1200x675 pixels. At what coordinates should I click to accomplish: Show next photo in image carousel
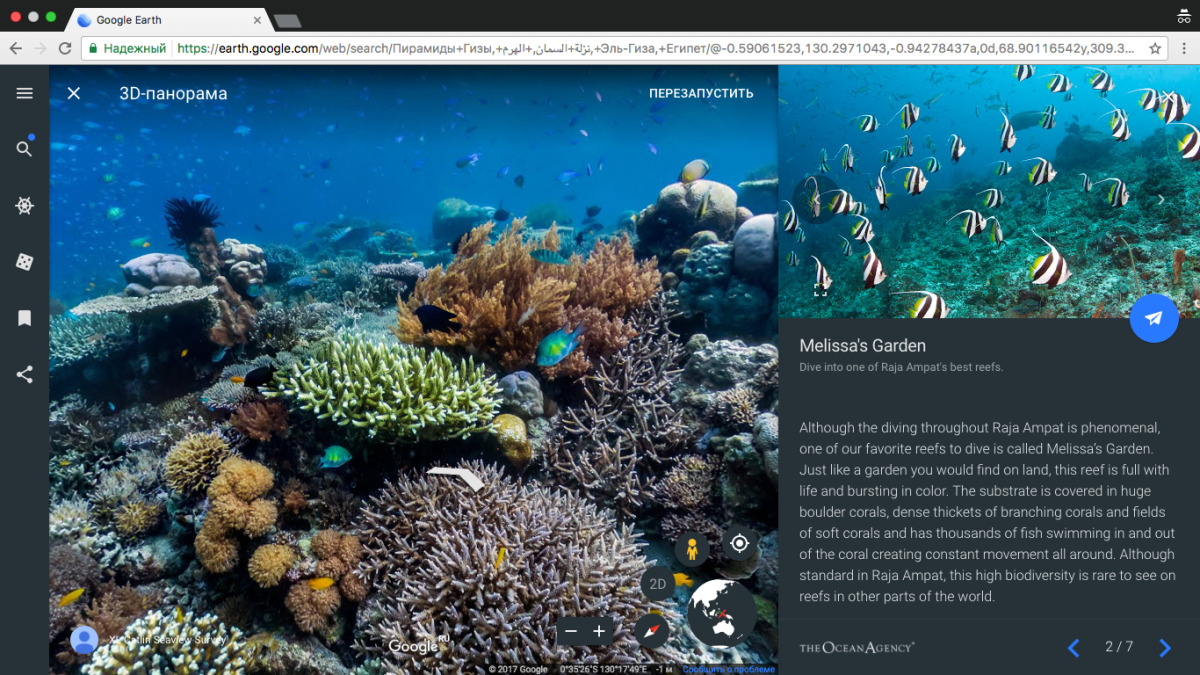(x=1161, y=200)
